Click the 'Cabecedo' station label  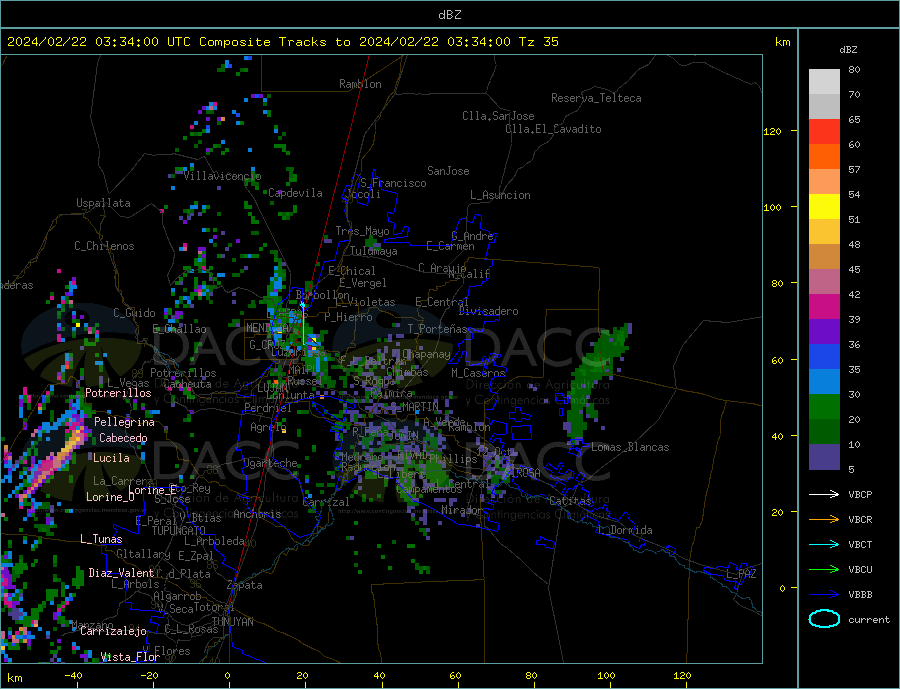(123, 438)
